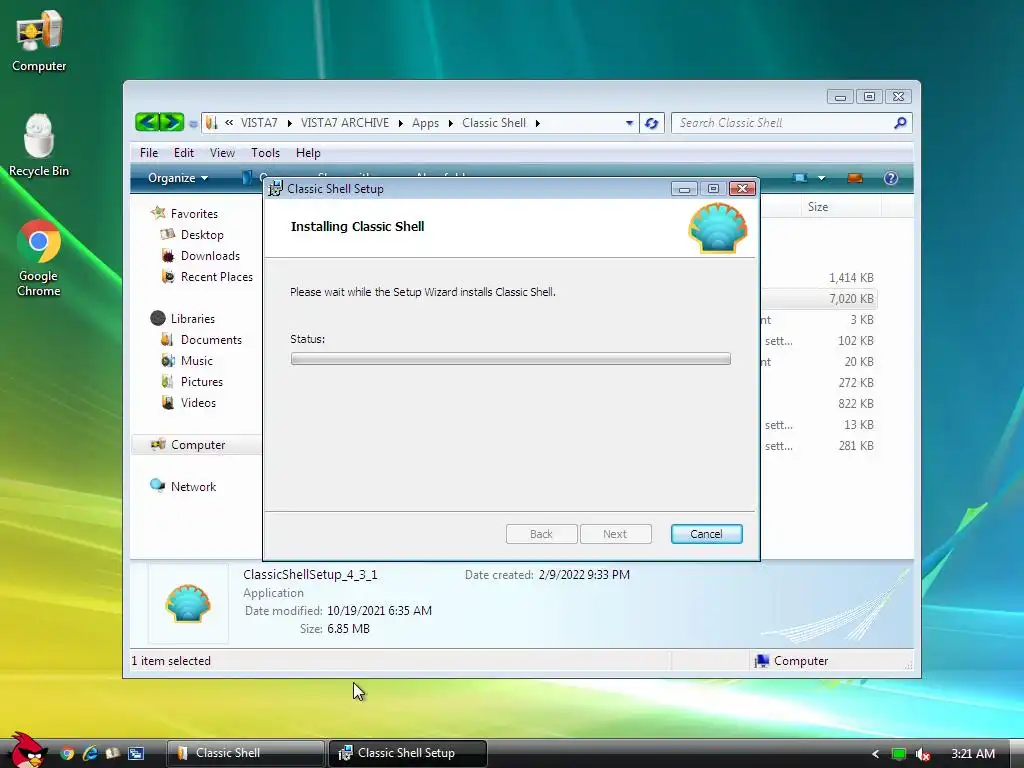
Task: Focus the Search Classic Shell field
Action: pyautogui.click(x=784, y=123)
